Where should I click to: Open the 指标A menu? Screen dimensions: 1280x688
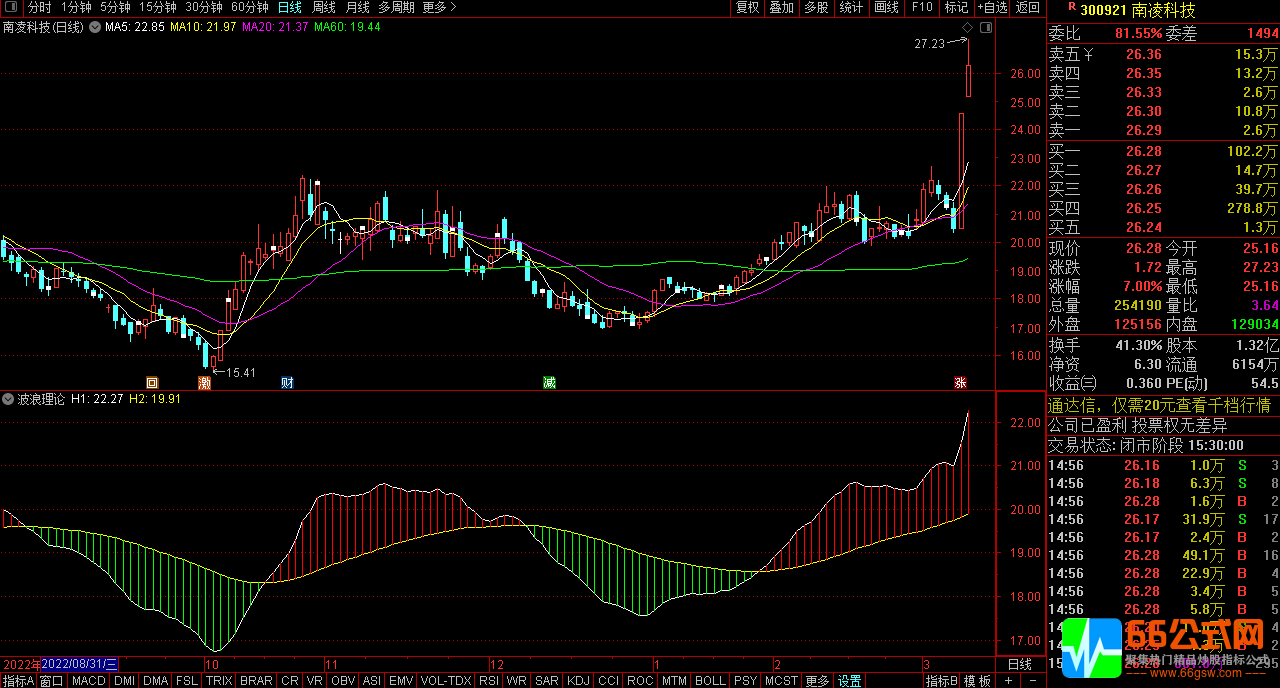tap(18, 681)
